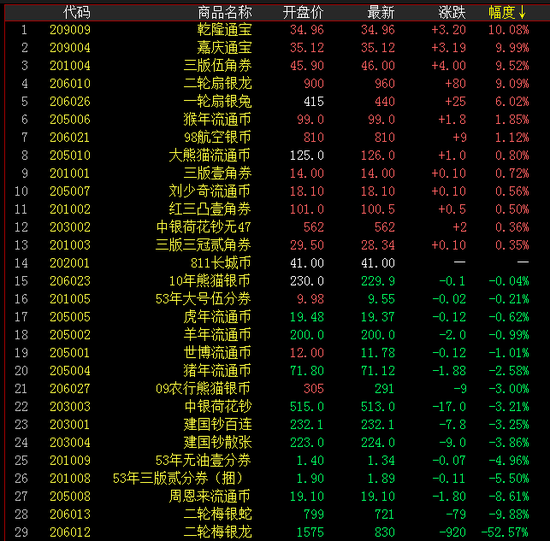Viewport: 550px width, 541px height.
Task: Click code 206012
Action: point(70,533)
